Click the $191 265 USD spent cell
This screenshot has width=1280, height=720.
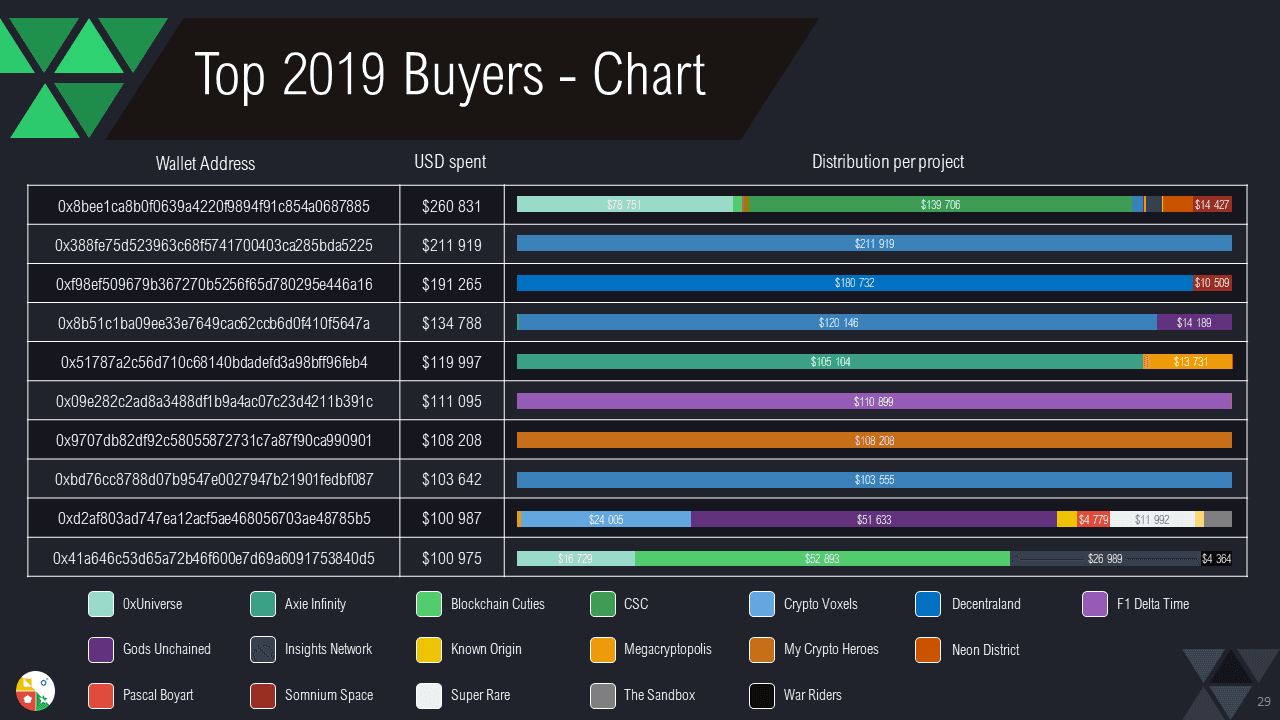452,284
